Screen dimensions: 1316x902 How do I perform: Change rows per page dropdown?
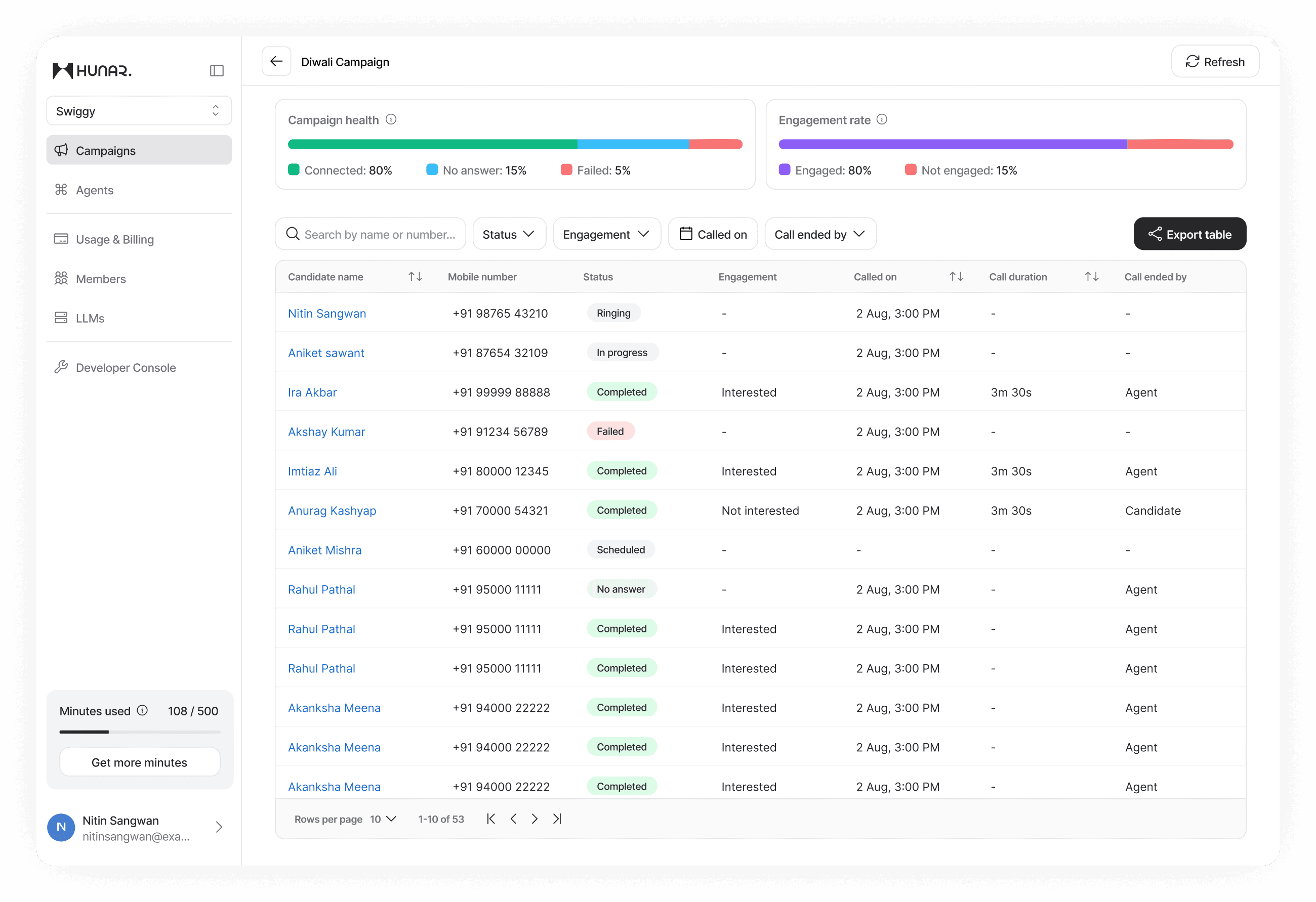[x=383, y=819]
